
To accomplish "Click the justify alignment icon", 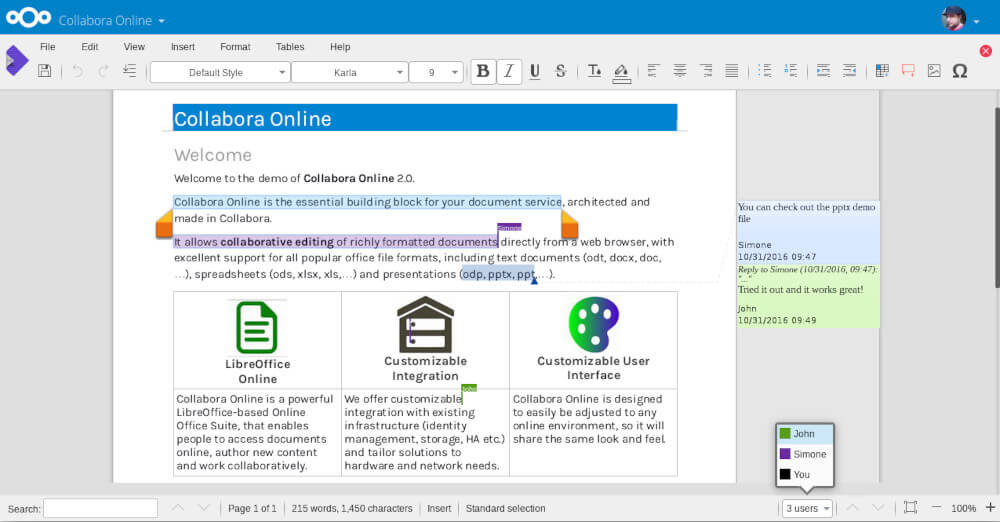I will (x=732, y=71).
